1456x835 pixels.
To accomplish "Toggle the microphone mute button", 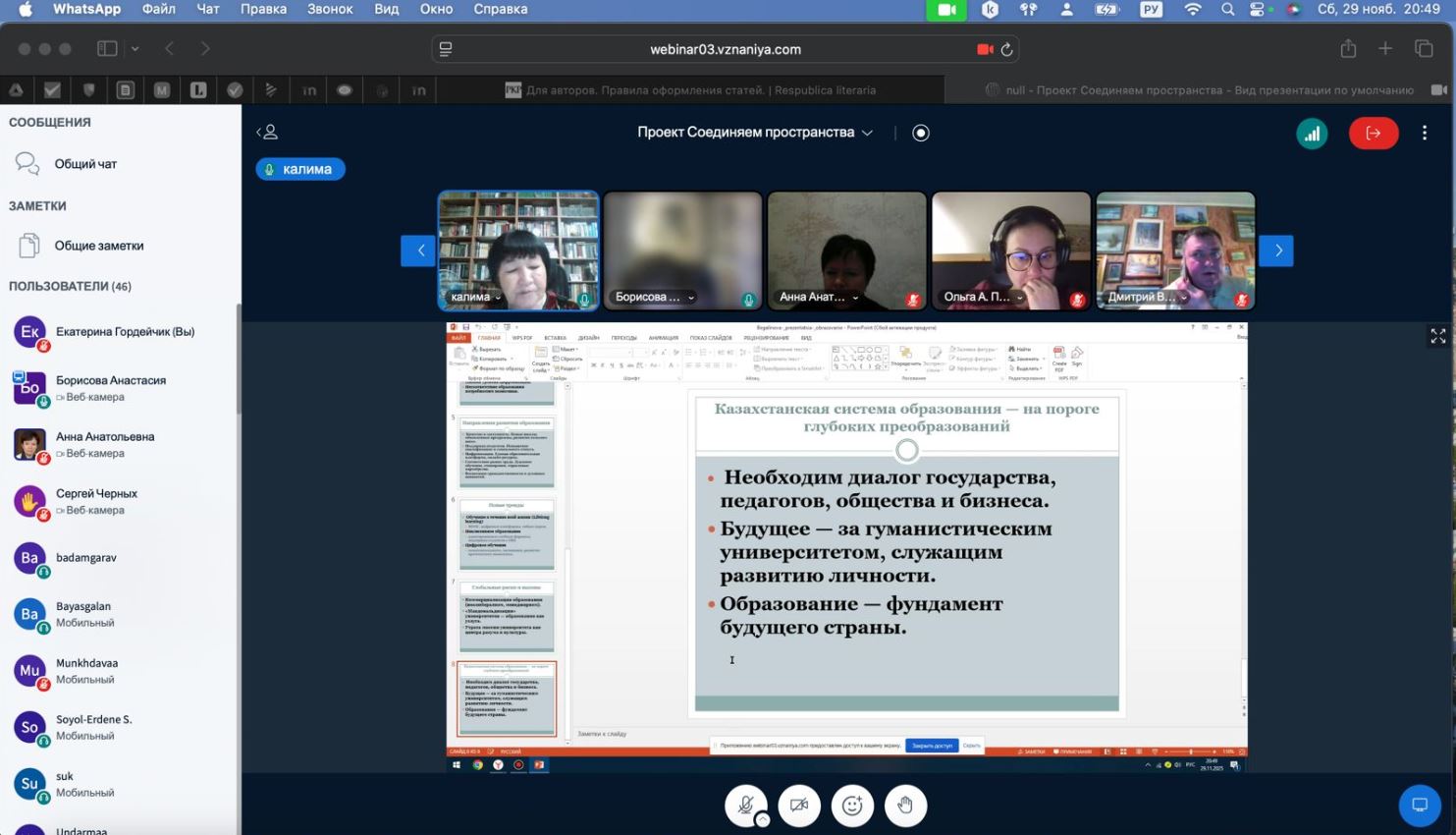I will [745, 806].
